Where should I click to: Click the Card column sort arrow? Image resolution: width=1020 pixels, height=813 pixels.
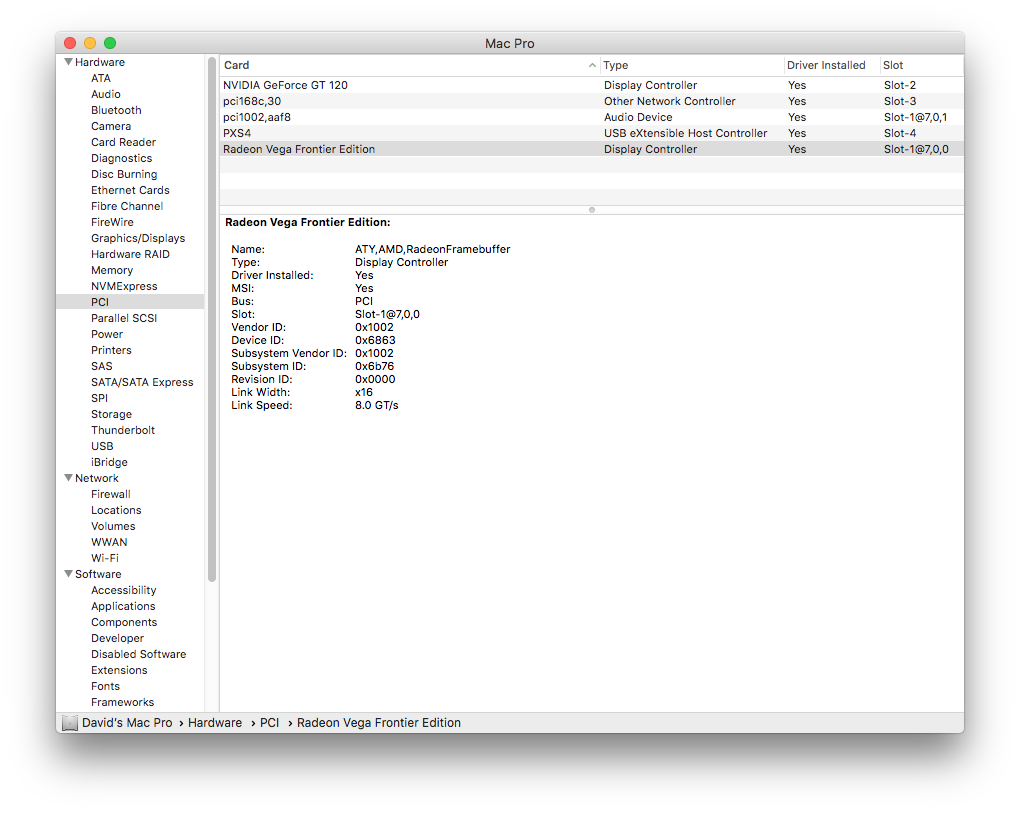coord(592,65)
